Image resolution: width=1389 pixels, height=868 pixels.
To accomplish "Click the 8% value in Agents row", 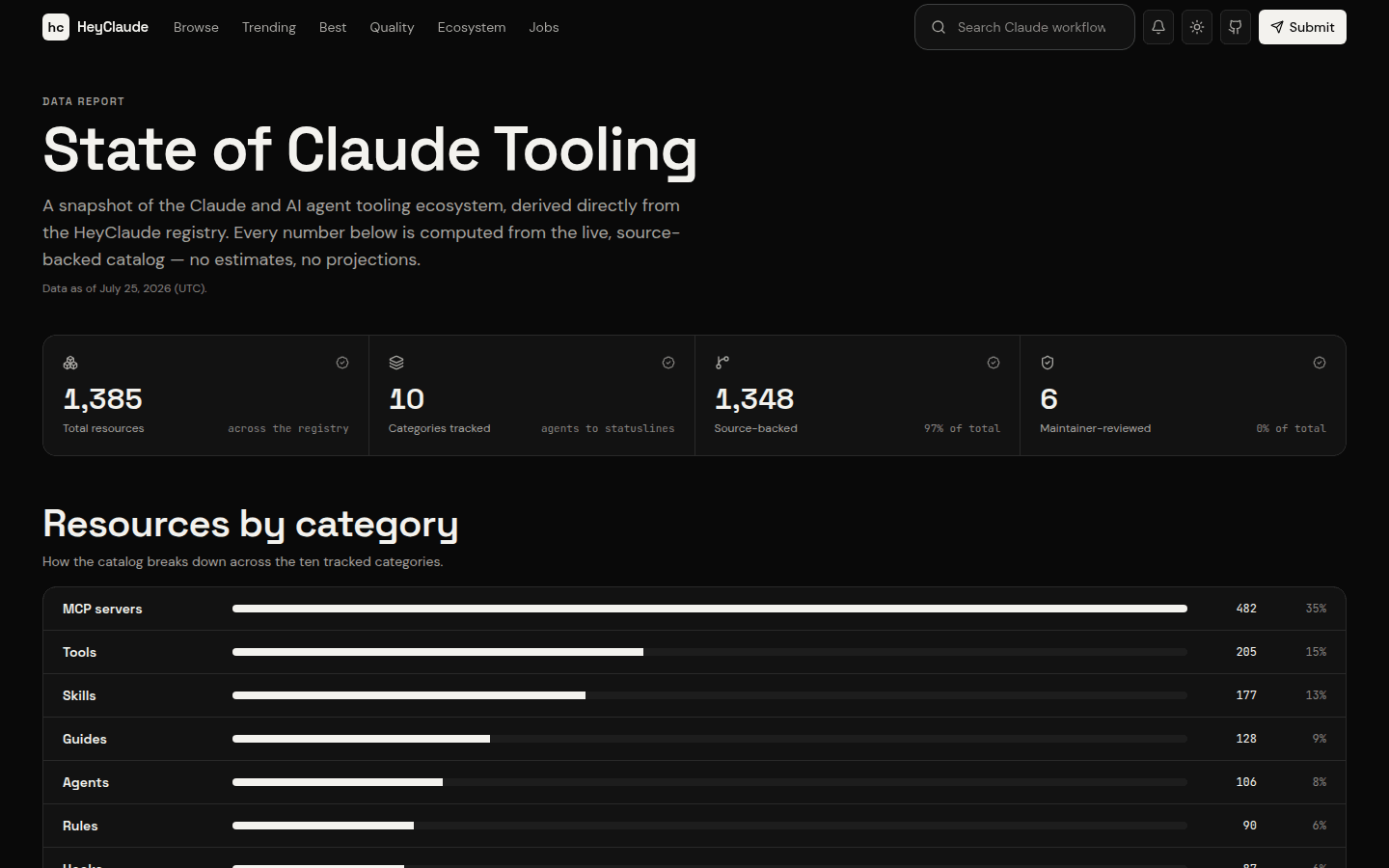I will pos(1320,782).
